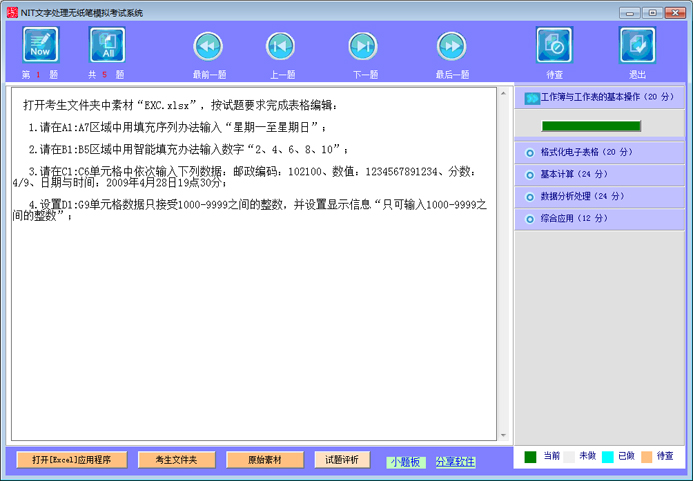The height and width of the screenshot is (481, 693).
Task: Click the app icon in title bar
Action: click(12, 12)
